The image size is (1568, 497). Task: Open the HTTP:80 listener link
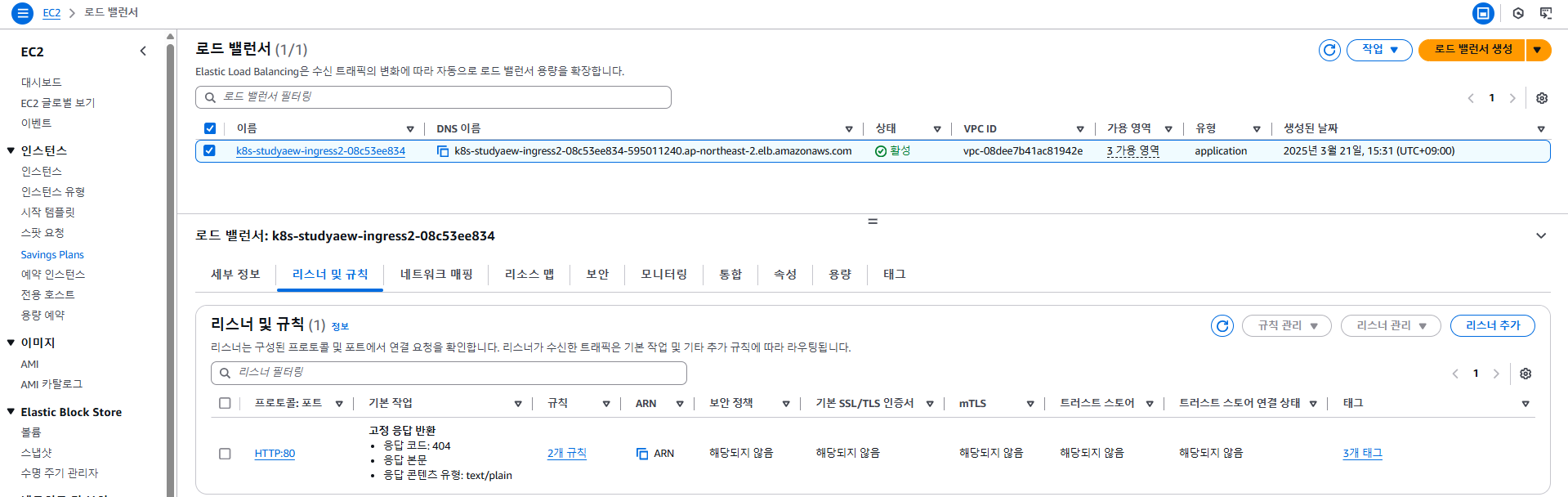pos(275,454)
